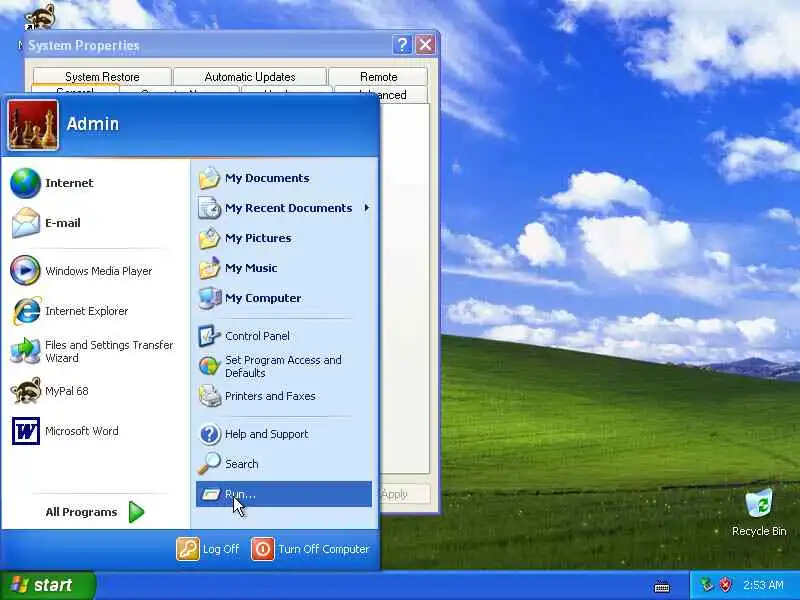Open Search magnifying glass icon
The image size is (800, 600).
[x=209, y=464]
